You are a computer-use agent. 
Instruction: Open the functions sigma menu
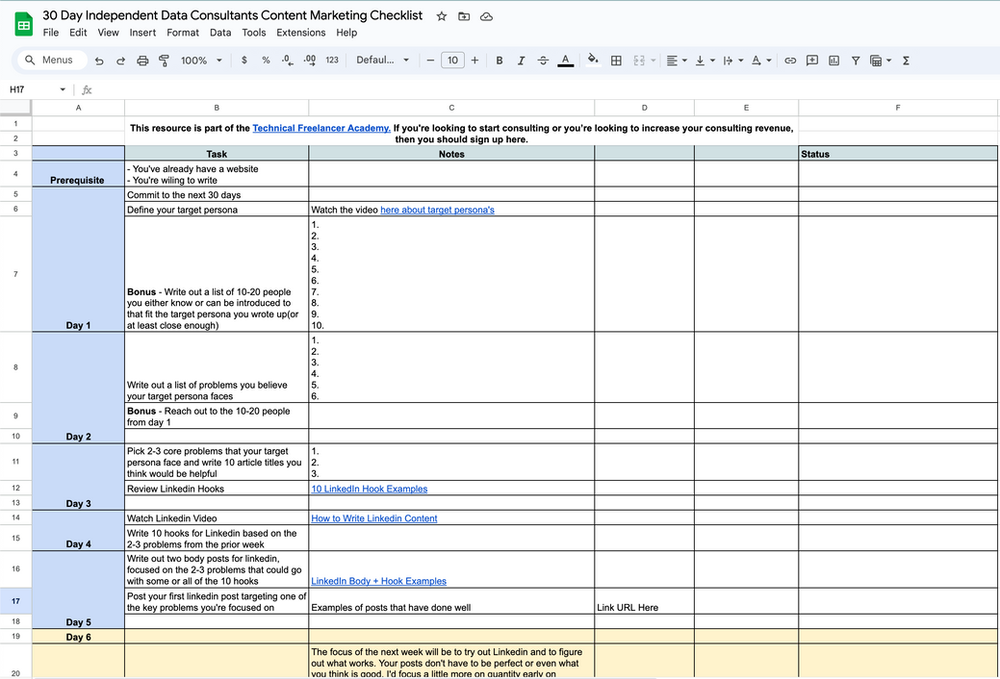[906, 61]
